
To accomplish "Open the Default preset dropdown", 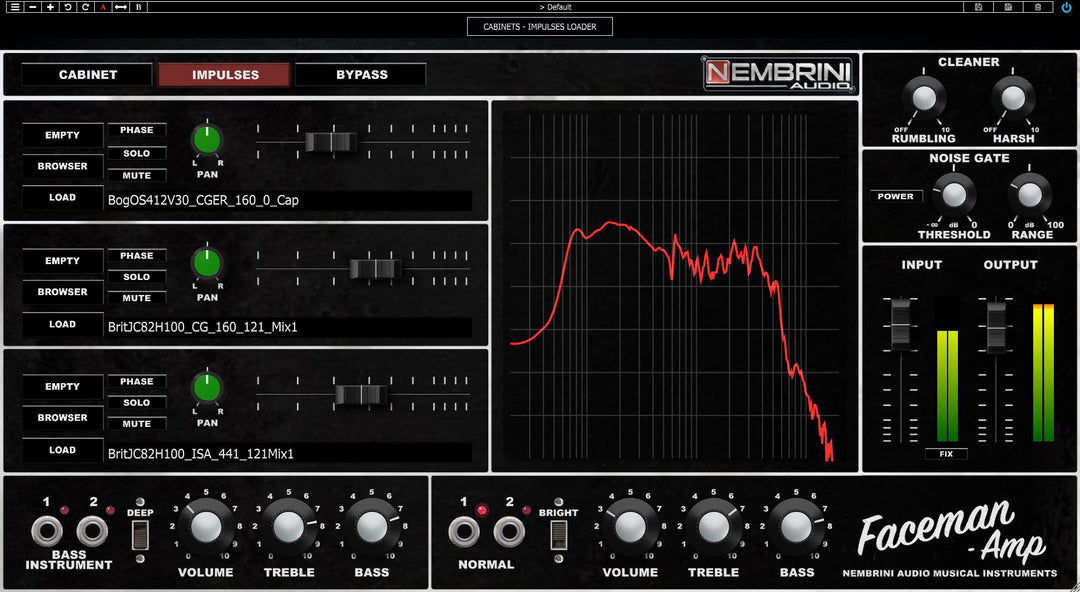I will pyautogui.click(x=555, y=7).
